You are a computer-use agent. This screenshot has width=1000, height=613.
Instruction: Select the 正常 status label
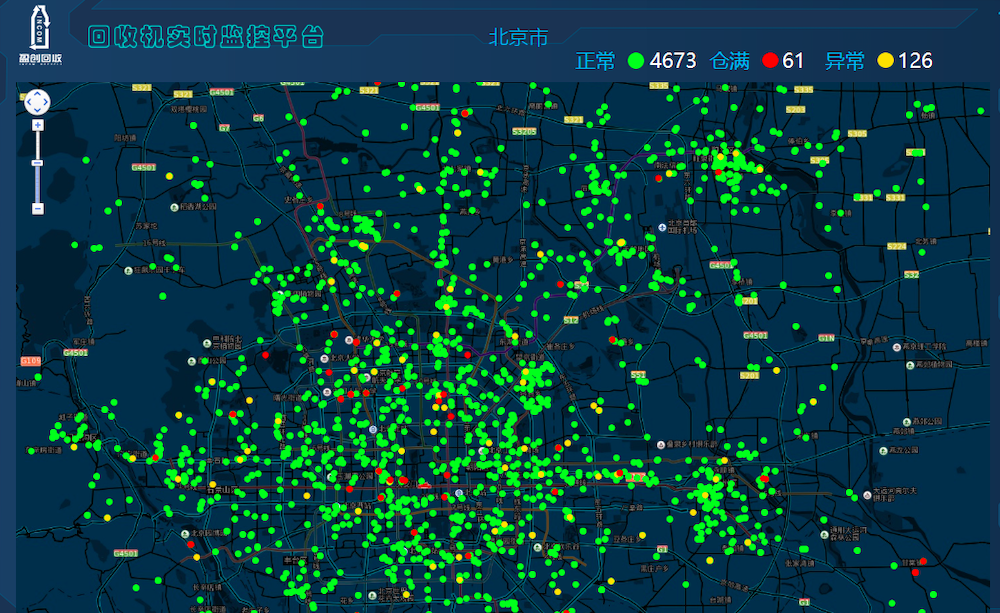pyautogui.click(x=595, y=61)
